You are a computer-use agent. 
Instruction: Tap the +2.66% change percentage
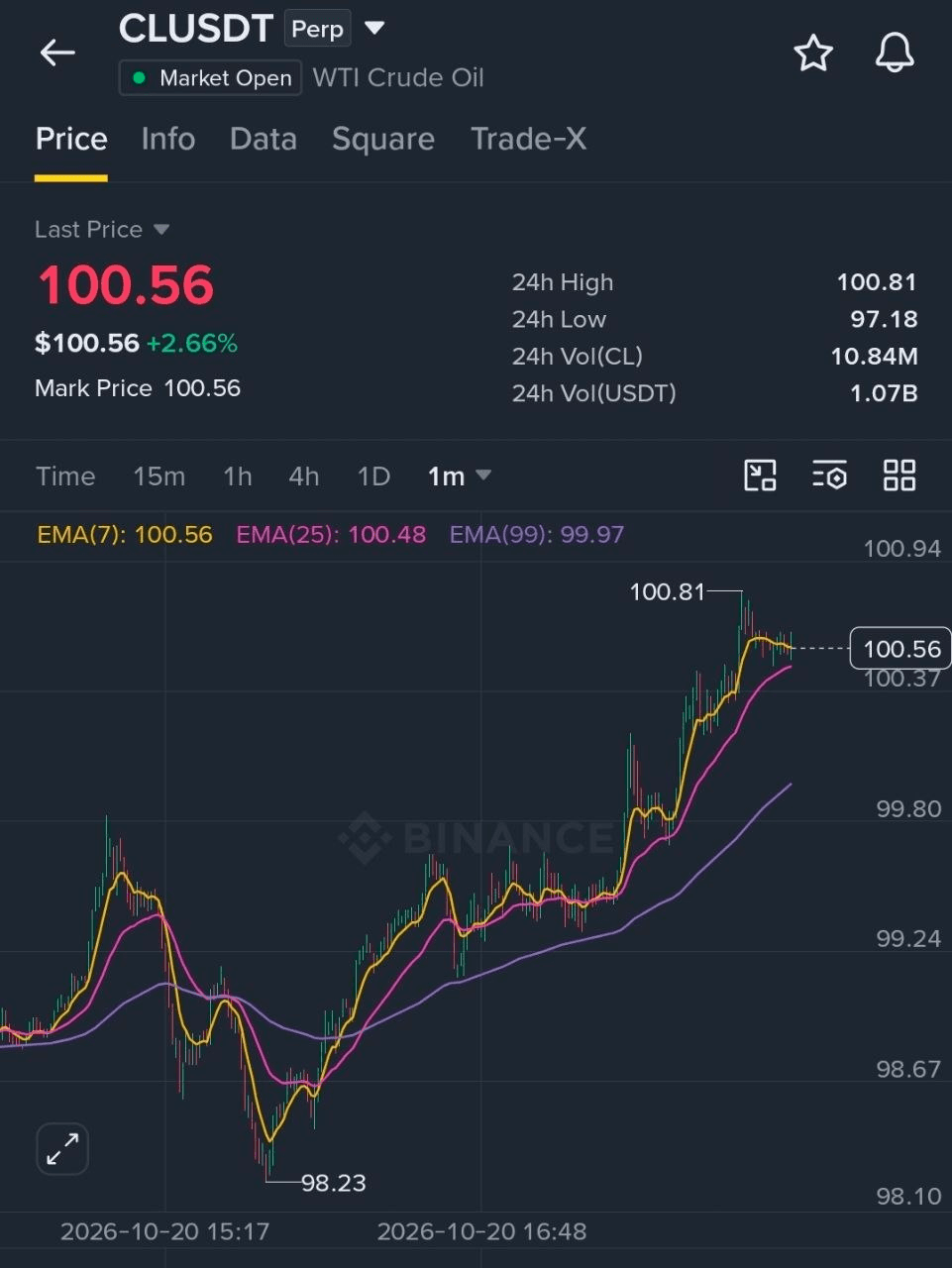pyautogui.click(x=192, y=344)
